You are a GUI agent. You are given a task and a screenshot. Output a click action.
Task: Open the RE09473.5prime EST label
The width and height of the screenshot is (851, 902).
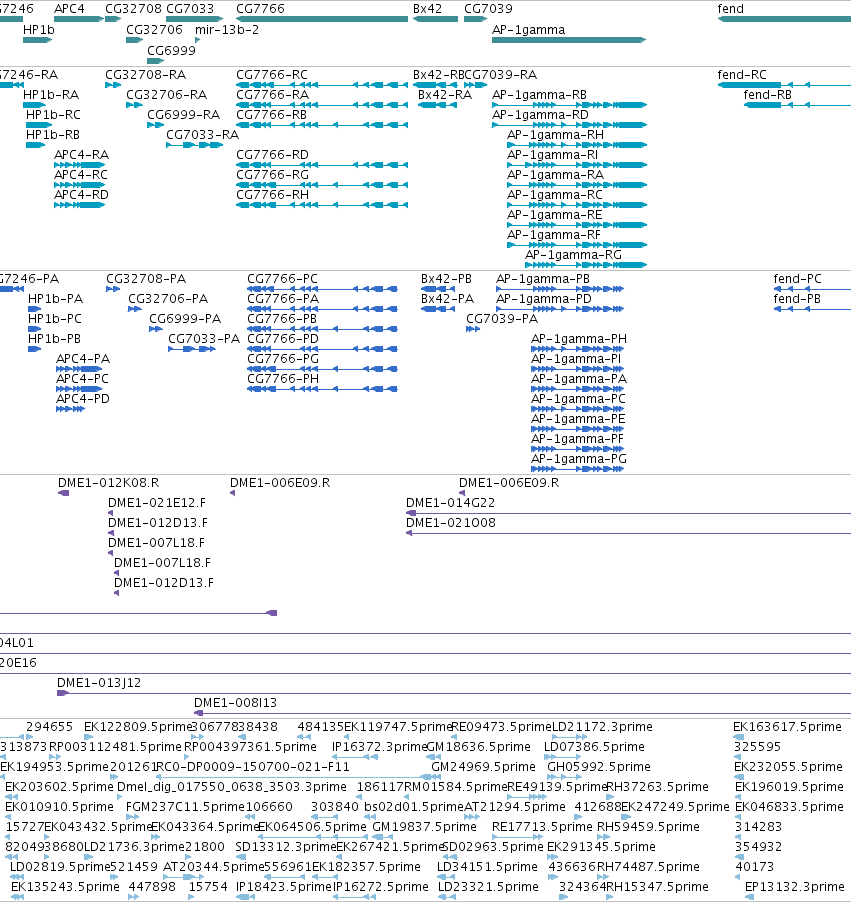[x=501, y=727]
